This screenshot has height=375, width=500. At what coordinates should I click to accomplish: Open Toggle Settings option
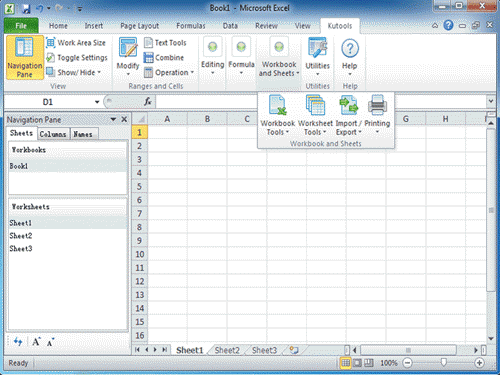coord(77,58)
